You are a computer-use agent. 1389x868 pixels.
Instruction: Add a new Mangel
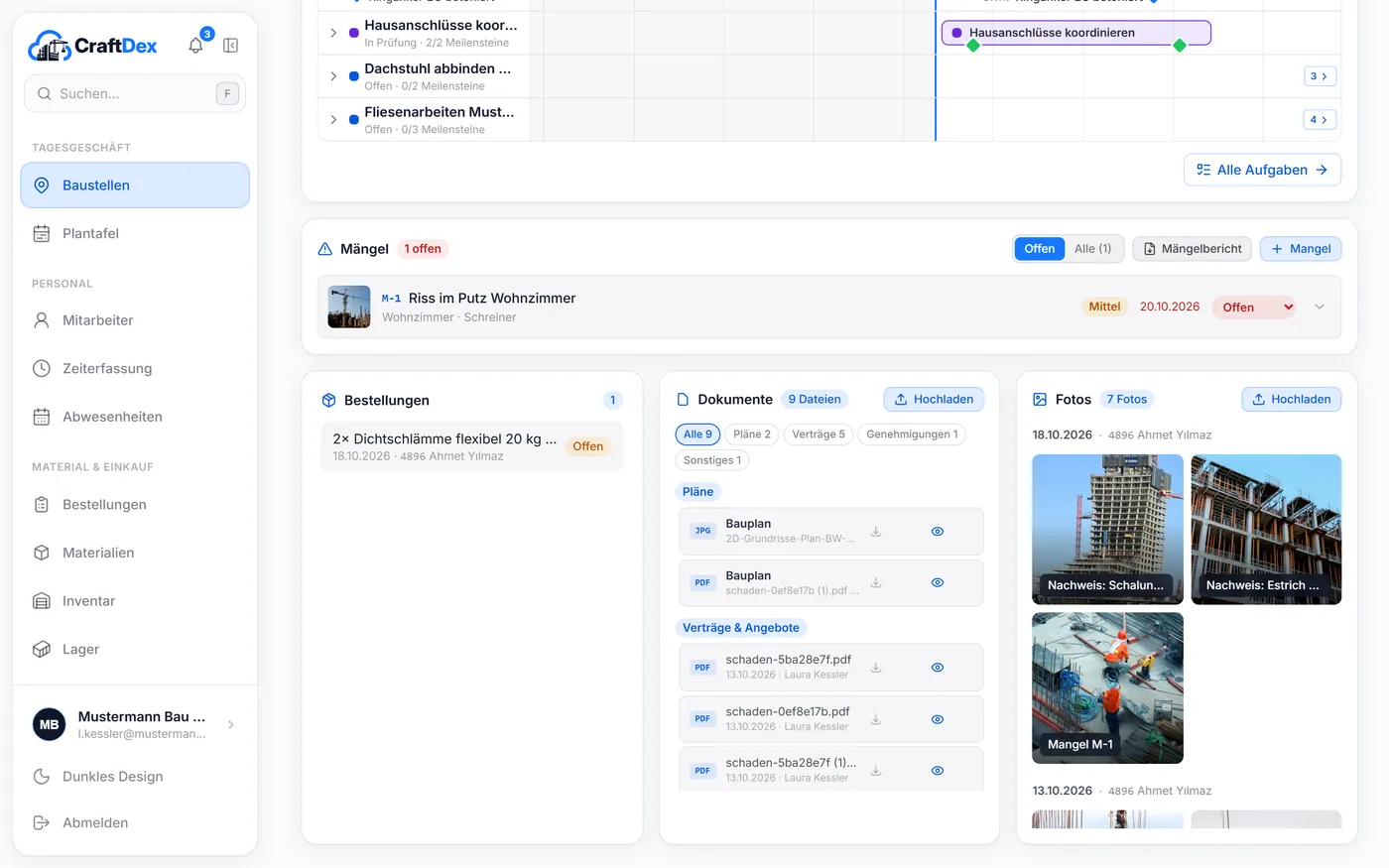click(x=1301, y=249)
